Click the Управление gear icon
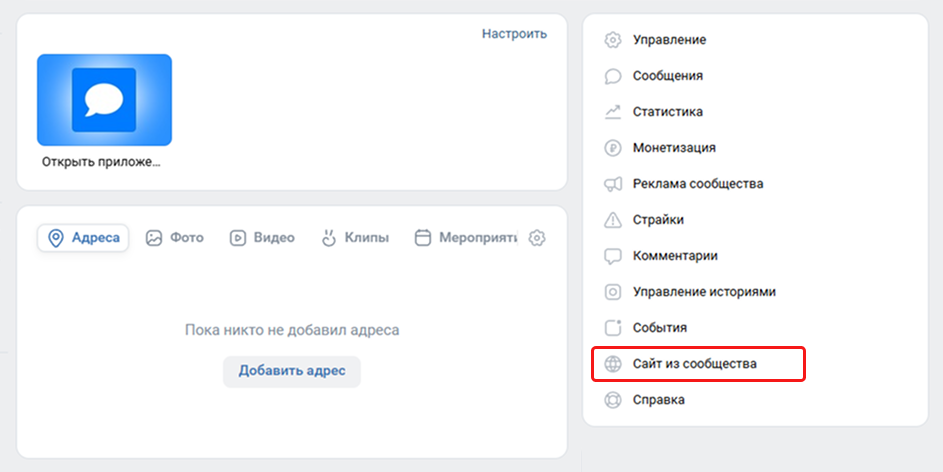Image resolution: width=943 pixels, height=472 pixels. (x=613, y=40)
